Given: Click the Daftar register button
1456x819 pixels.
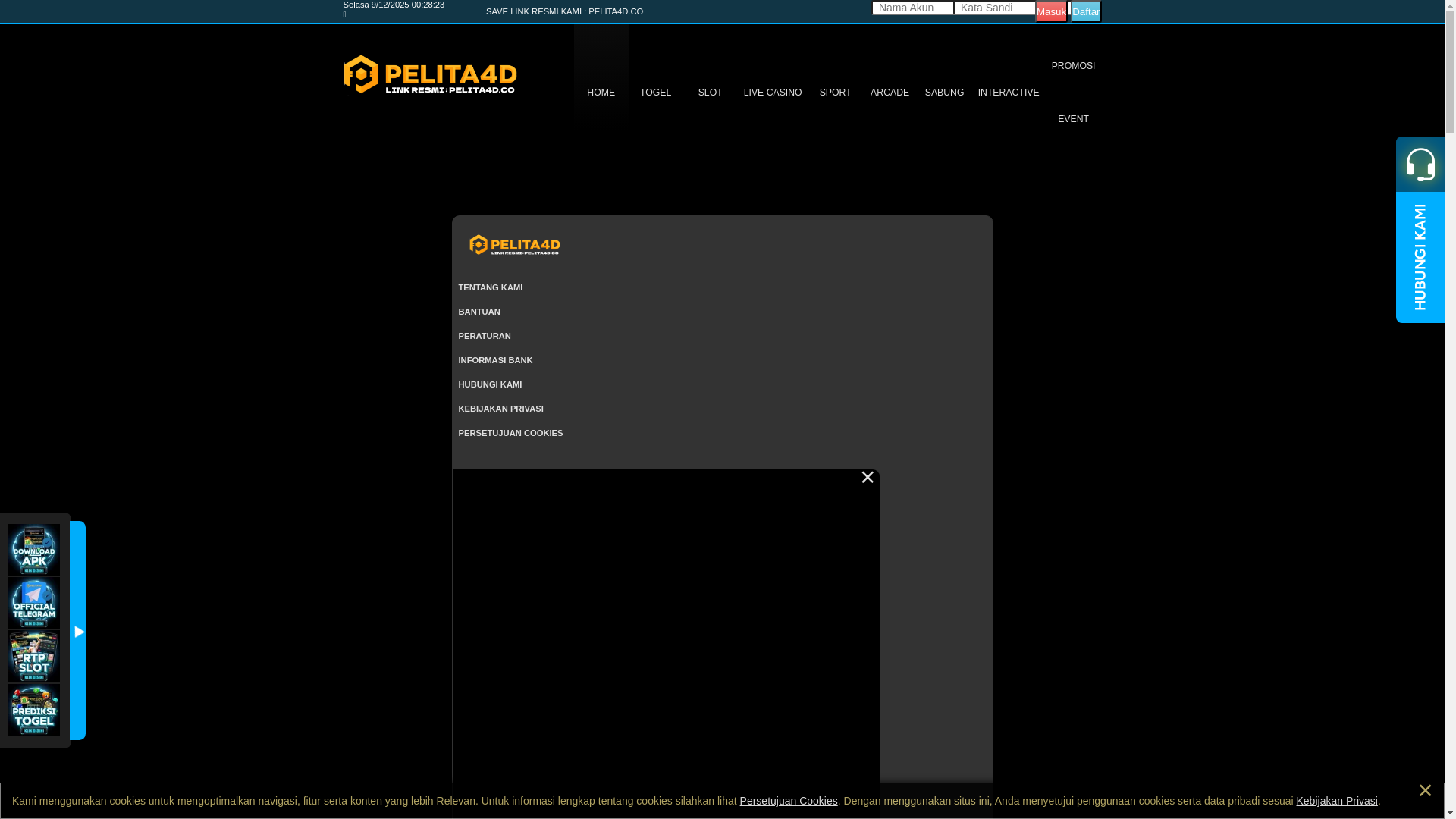Looking at the screenshot, I should click(x=1086, y=11).
